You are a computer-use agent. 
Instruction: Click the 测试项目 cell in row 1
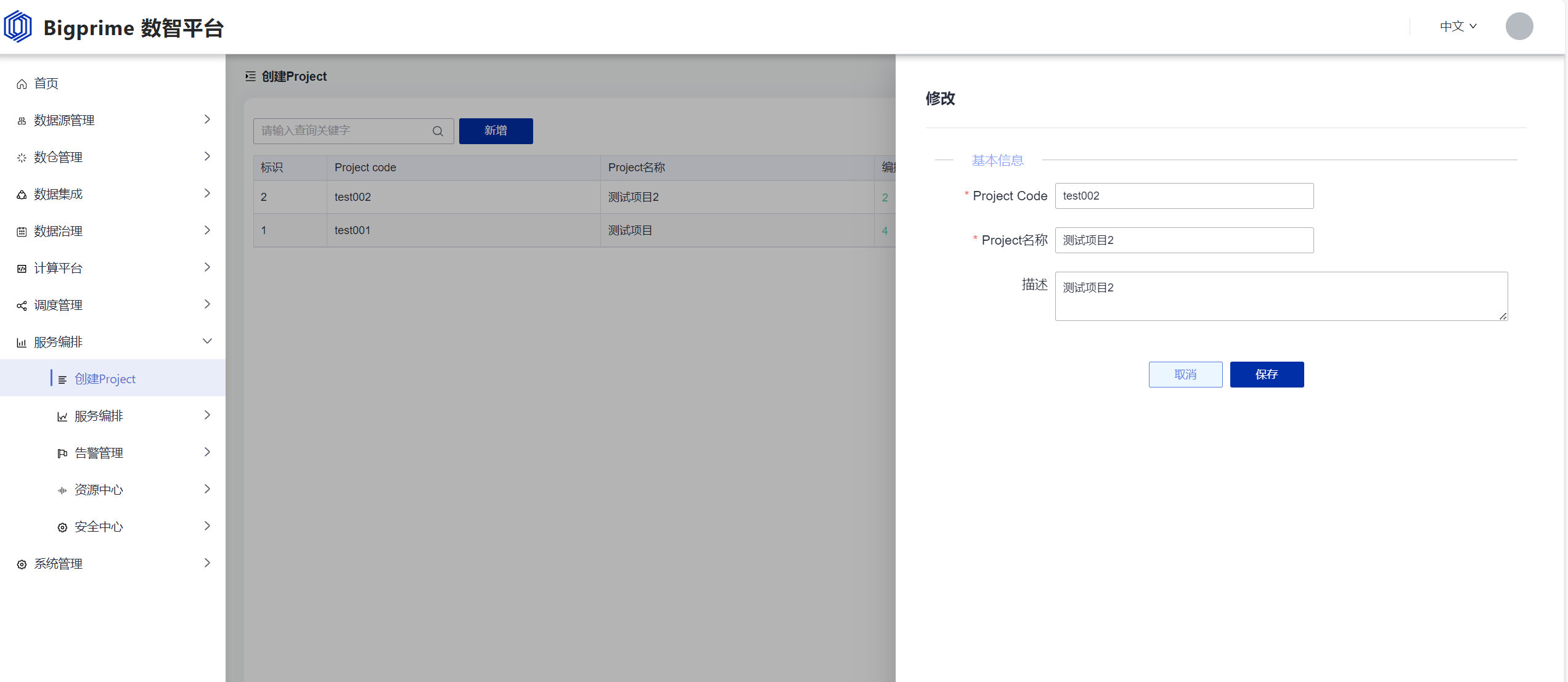pos(737,230)
